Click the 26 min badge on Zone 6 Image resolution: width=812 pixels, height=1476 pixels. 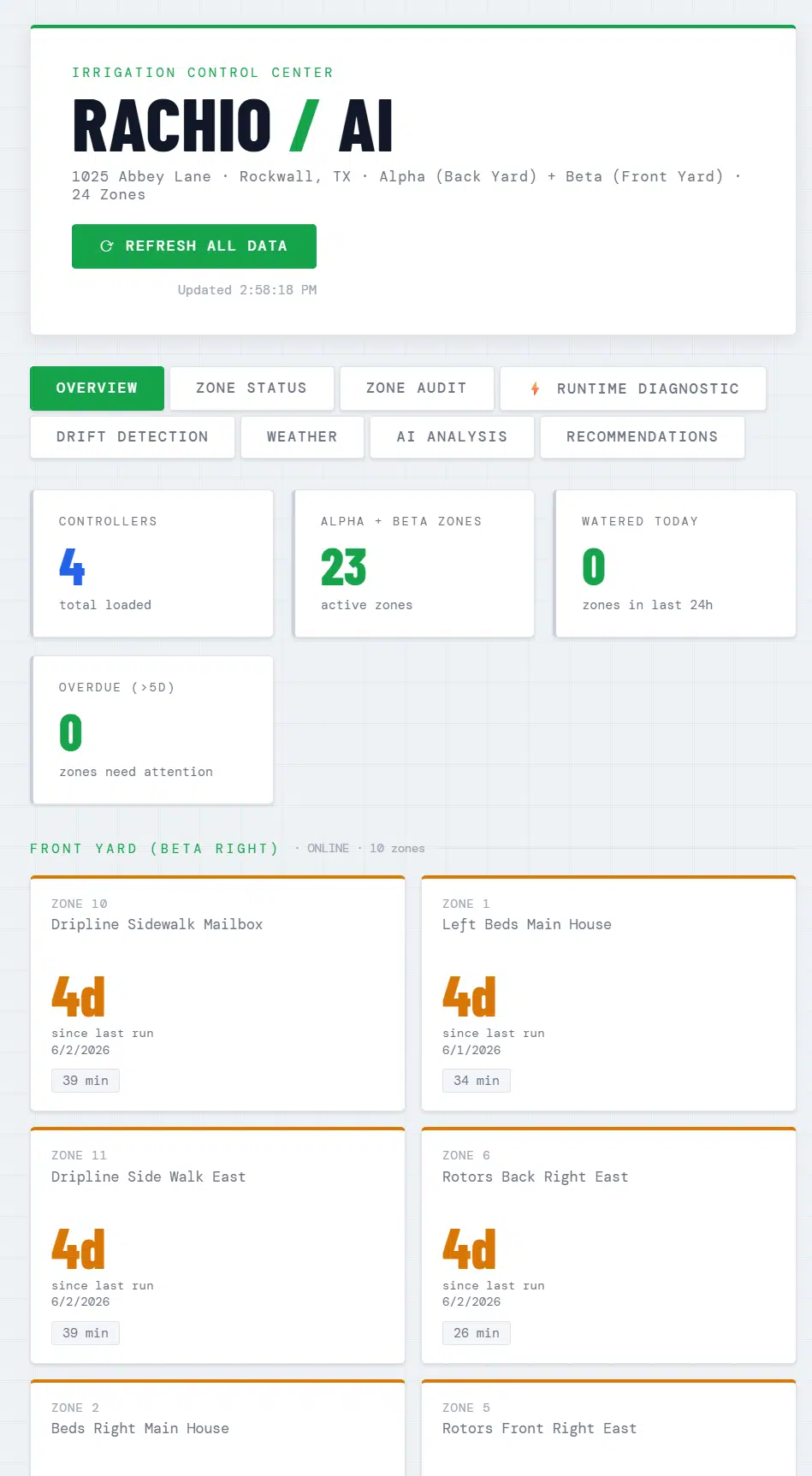click(477, 1333)
